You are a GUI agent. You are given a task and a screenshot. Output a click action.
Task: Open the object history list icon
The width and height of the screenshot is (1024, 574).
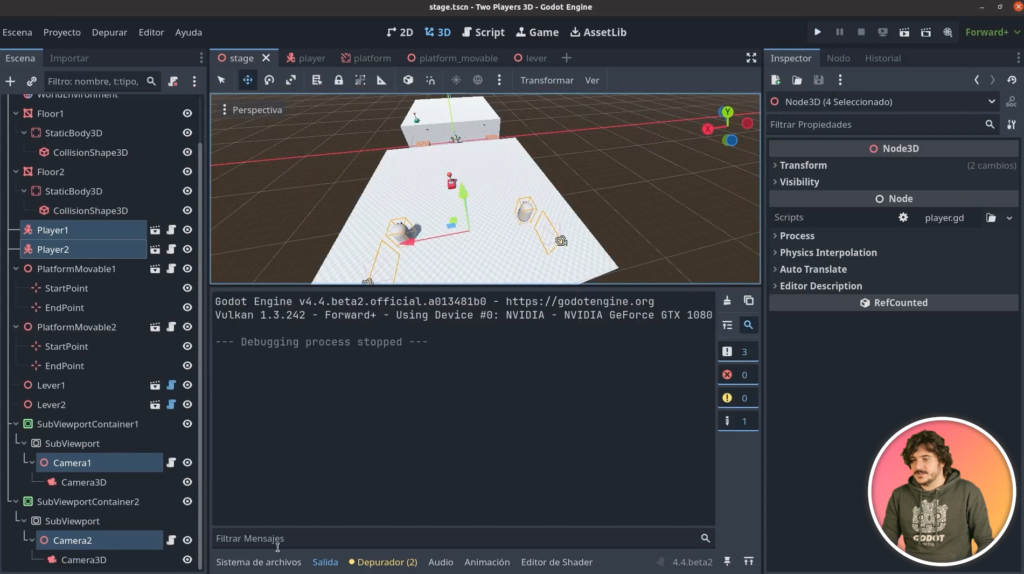1012,80
